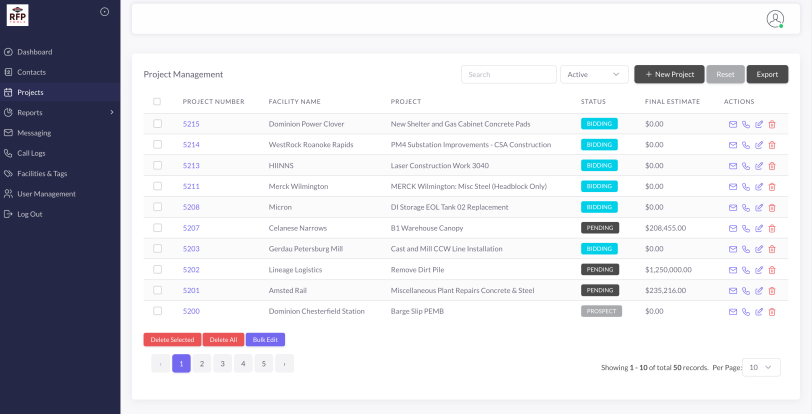Click the delete trash icon for project 5211
812x414 pixels.
click(x=772, y=186)
